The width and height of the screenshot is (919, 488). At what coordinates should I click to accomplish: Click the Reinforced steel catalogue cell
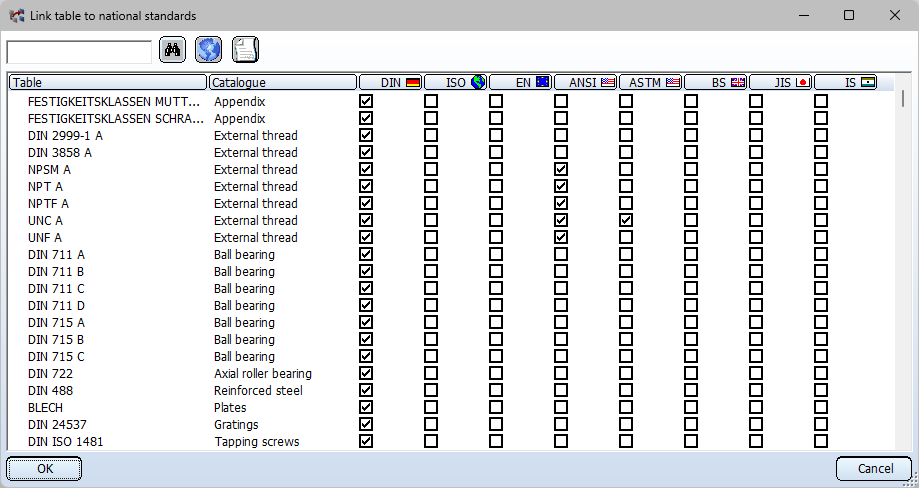point(258,390)
